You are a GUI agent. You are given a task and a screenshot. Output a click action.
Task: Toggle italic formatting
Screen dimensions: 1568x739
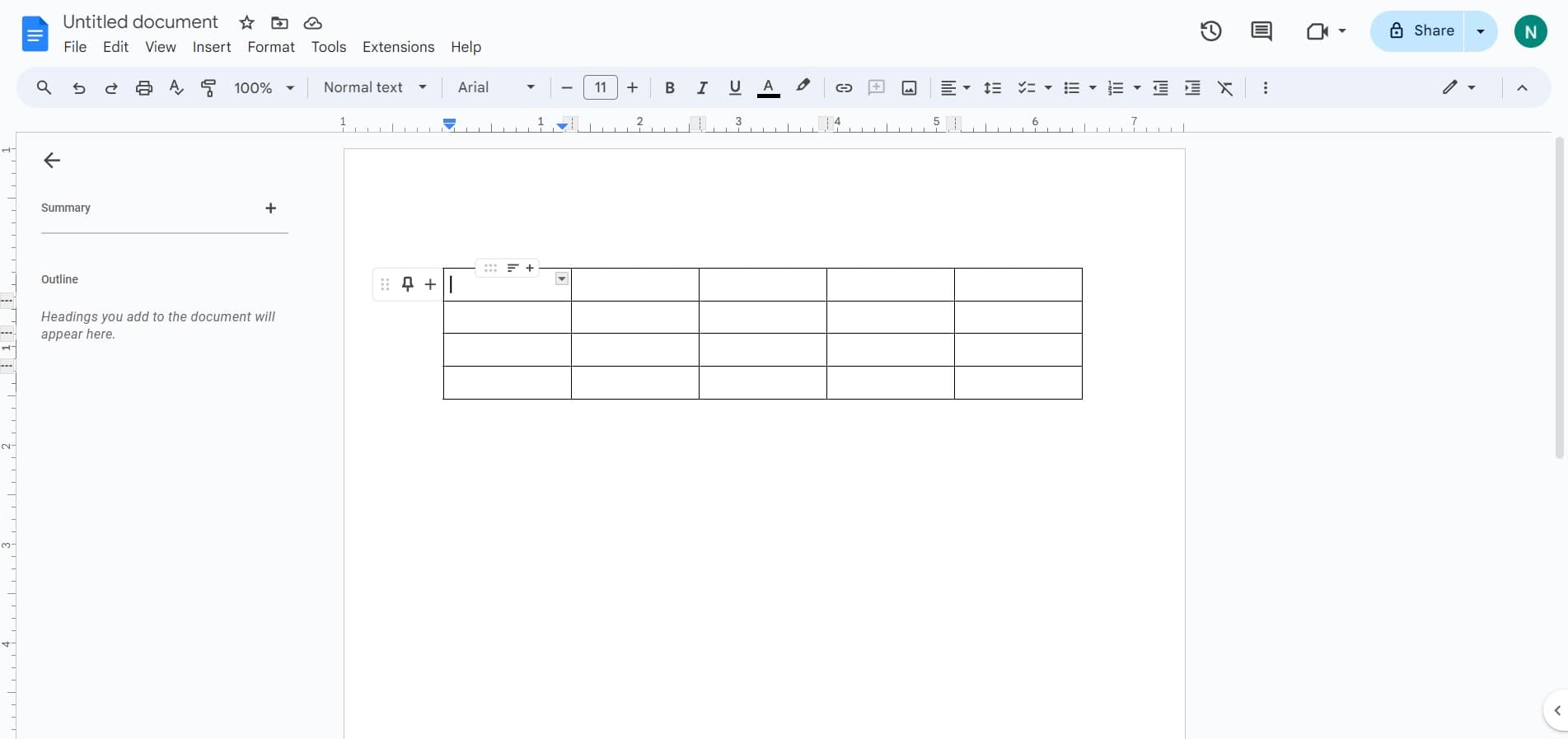coord(702,88)
